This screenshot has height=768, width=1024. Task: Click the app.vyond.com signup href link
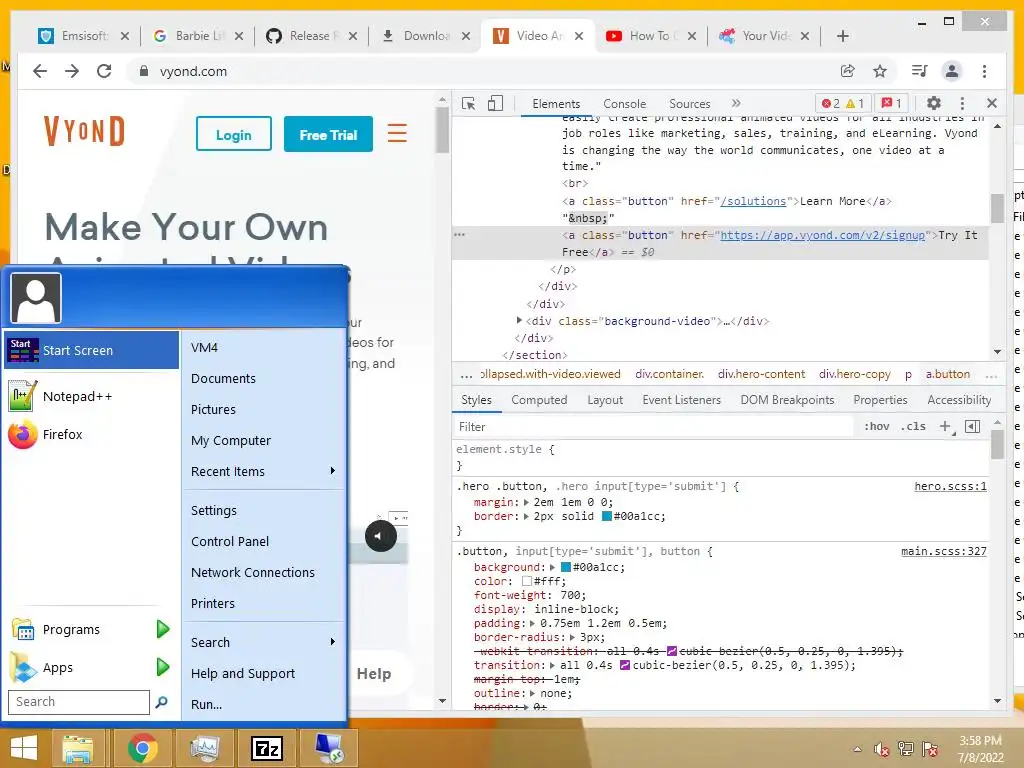pos(822,235)
